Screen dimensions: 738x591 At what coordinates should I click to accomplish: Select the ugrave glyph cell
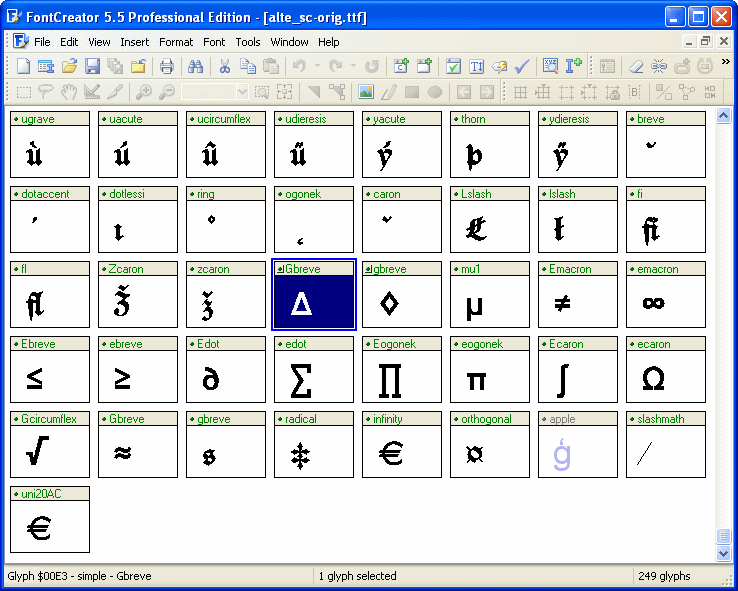[50, 144]
